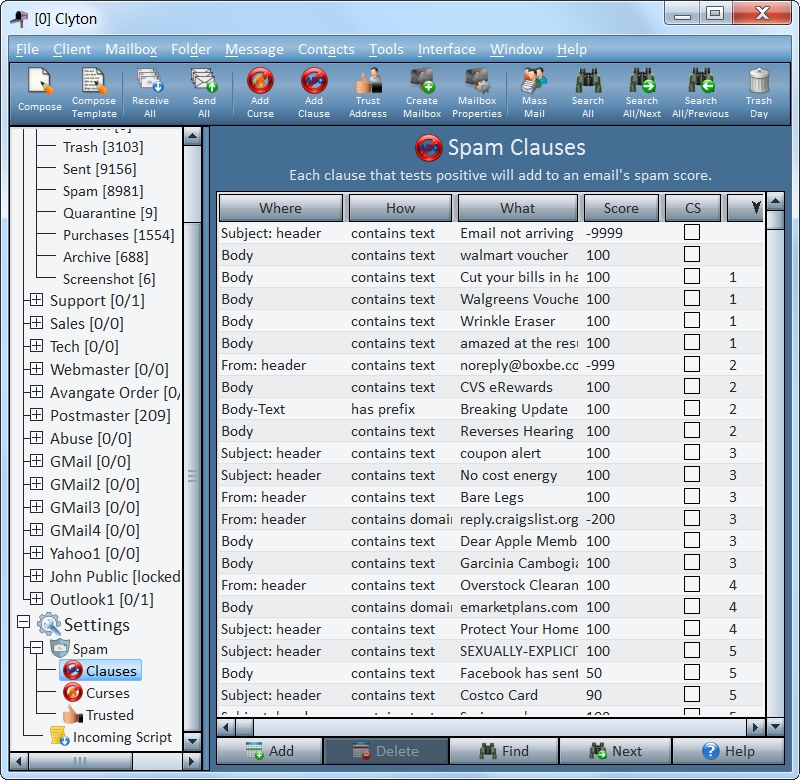The width and height of the screenshot is (800, 780).
Task: Open the Tools menu
Action: point(386,49)
